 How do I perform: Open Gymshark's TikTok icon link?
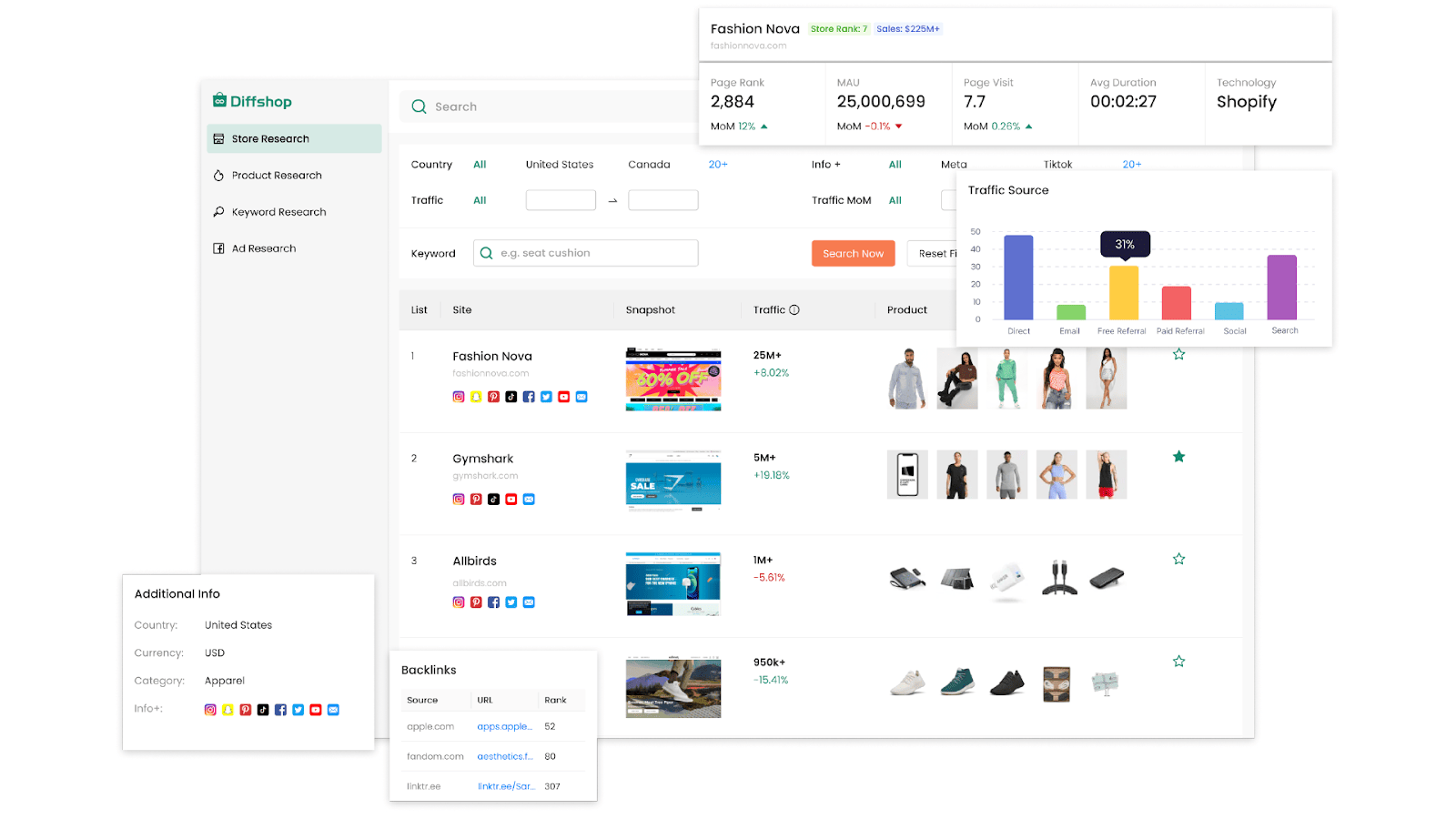tap(493, 500)
